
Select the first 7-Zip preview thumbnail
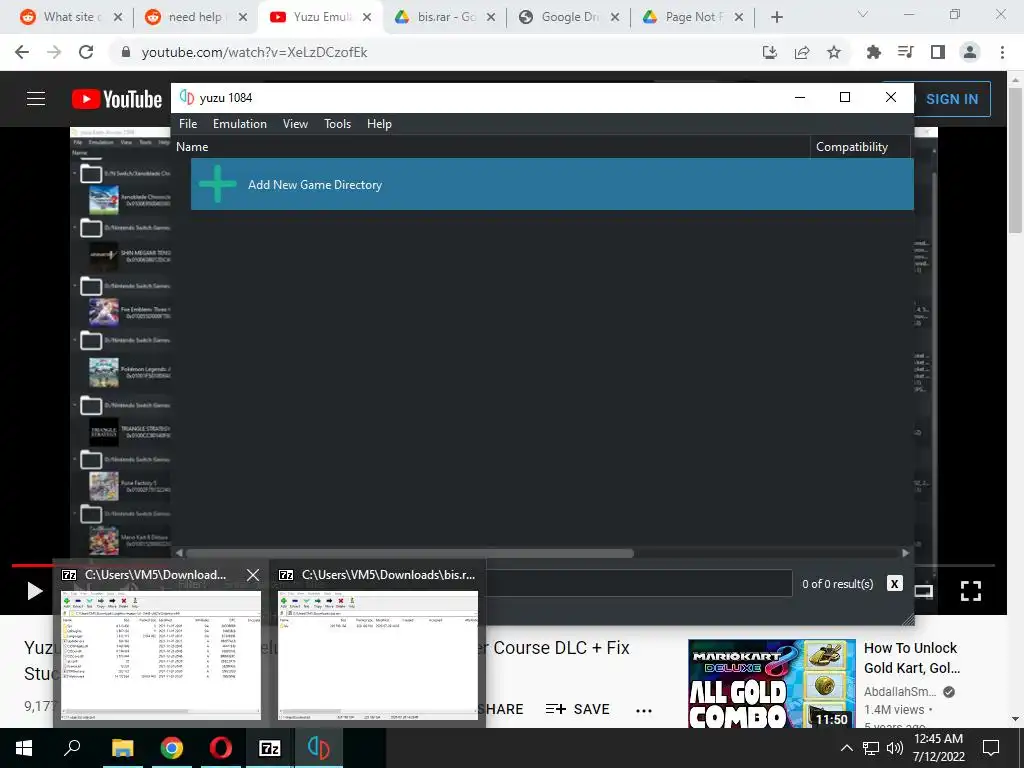pos(161,656)
